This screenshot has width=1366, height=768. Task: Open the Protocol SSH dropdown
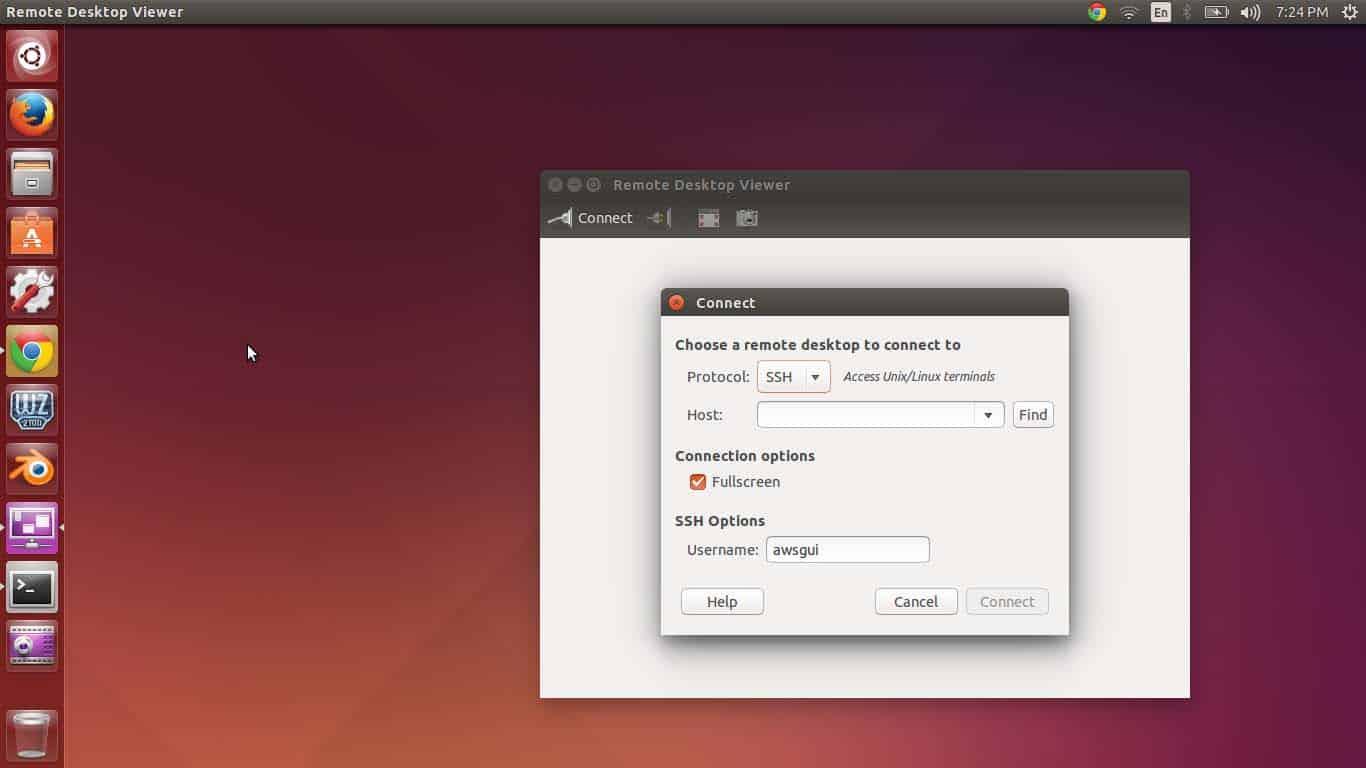click(794, 377)
